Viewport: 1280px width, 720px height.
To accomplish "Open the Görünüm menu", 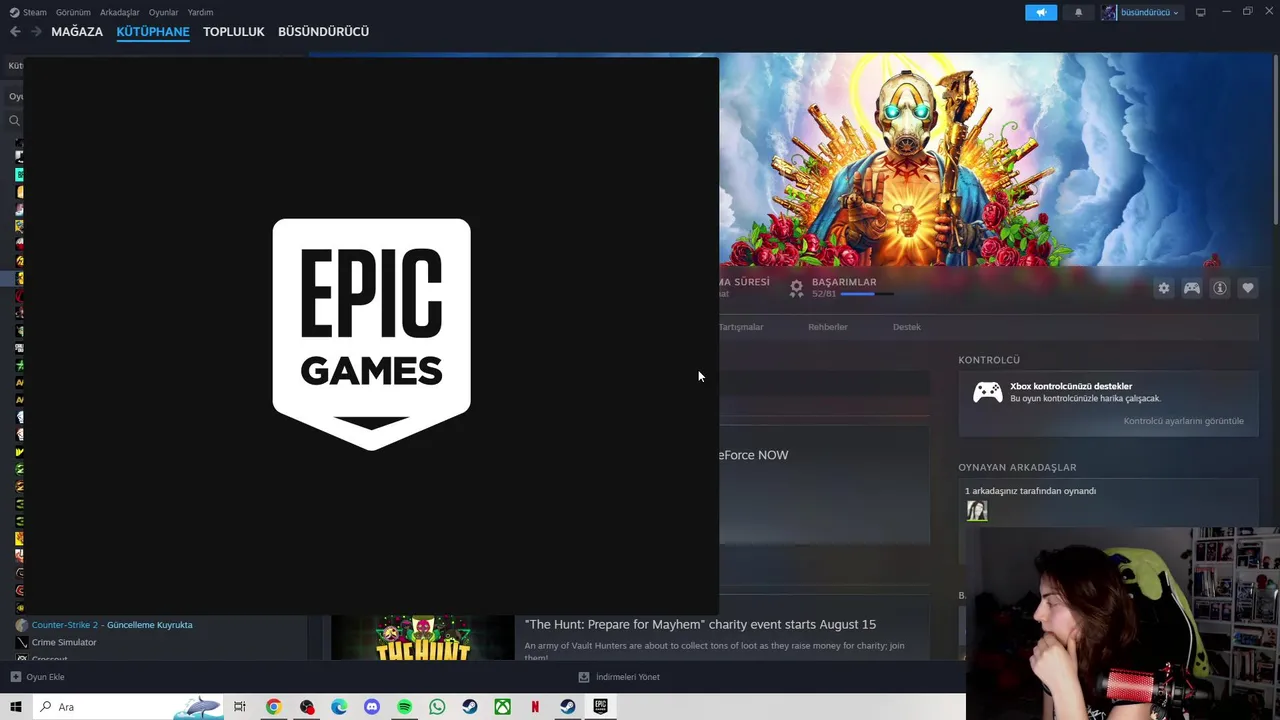I will [73, 12].
